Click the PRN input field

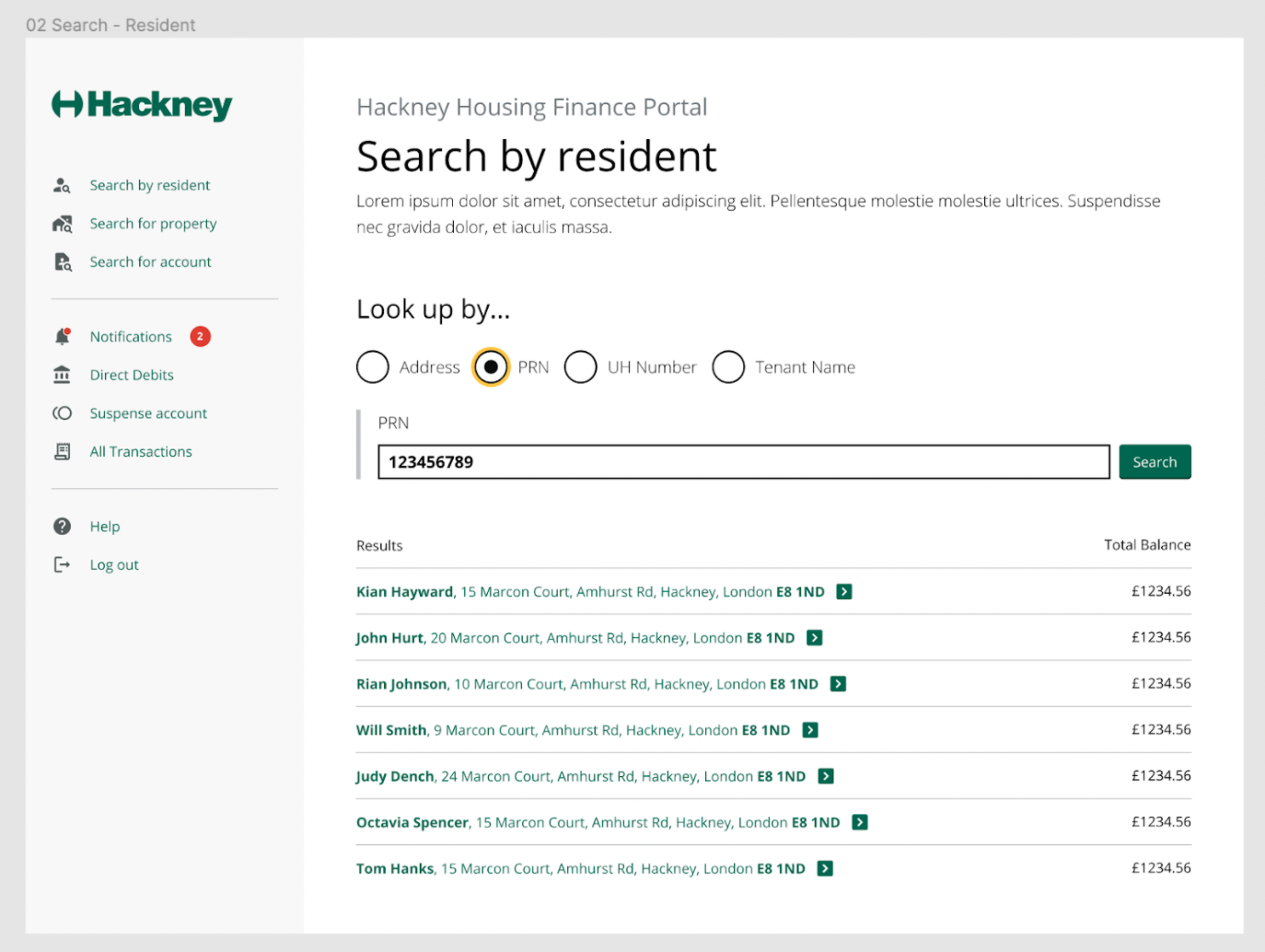point(744,462)
